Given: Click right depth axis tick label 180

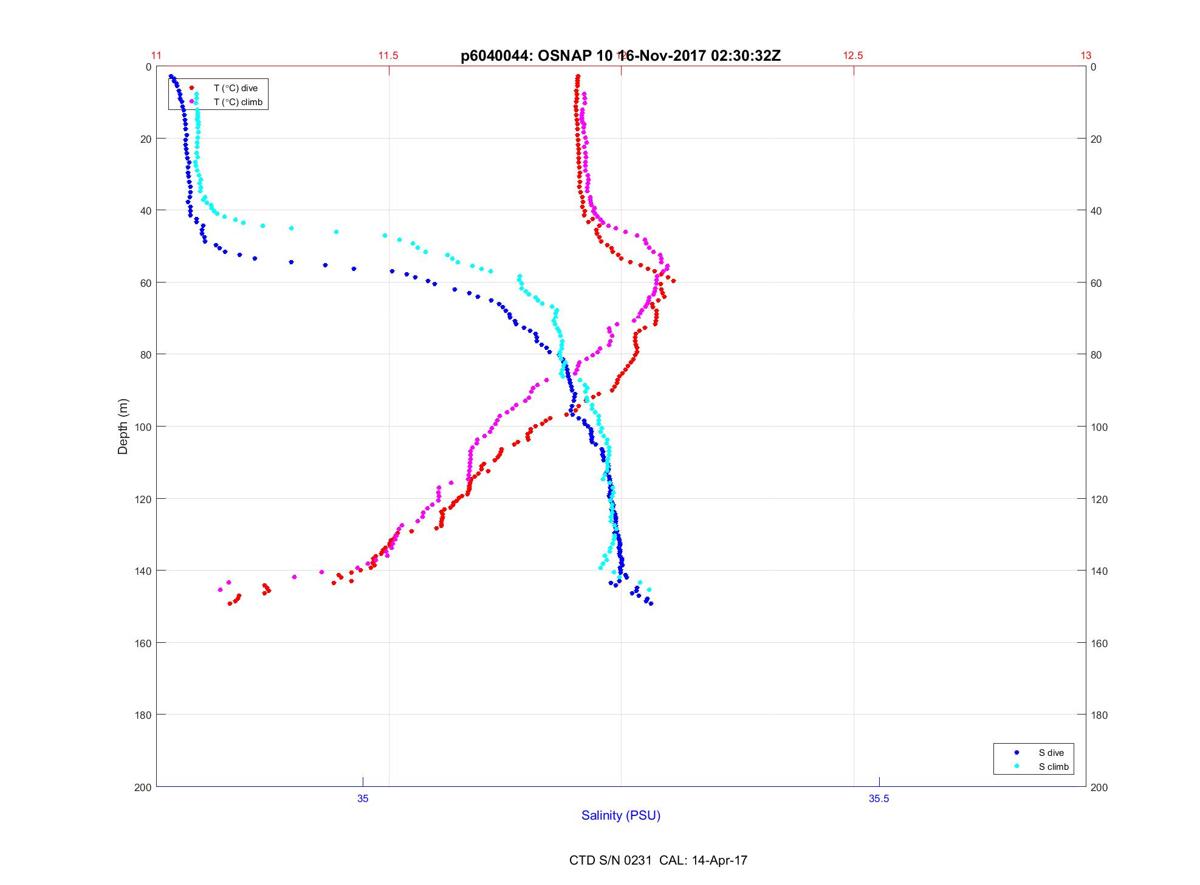Looking at the screenshot, I should (x=1100, y=715).
